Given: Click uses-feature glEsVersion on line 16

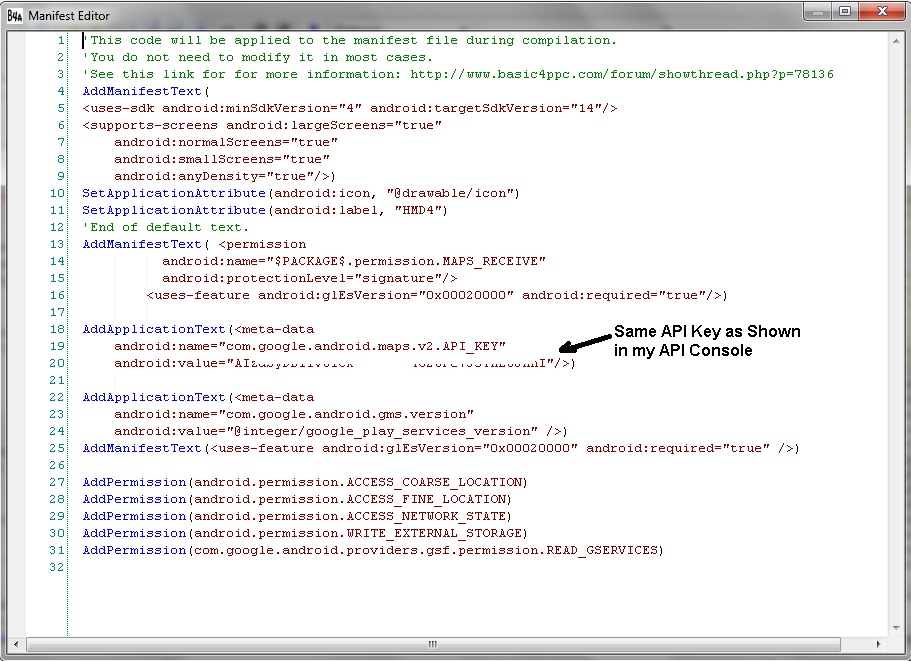Looking at the screenshot, I should coord(436,296).
